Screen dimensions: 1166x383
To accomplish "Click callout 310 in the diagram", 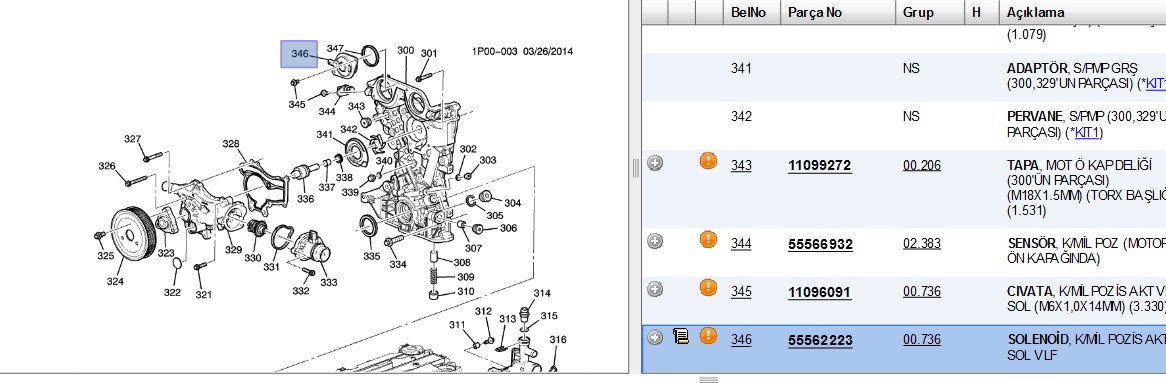I will pos(466,292).
